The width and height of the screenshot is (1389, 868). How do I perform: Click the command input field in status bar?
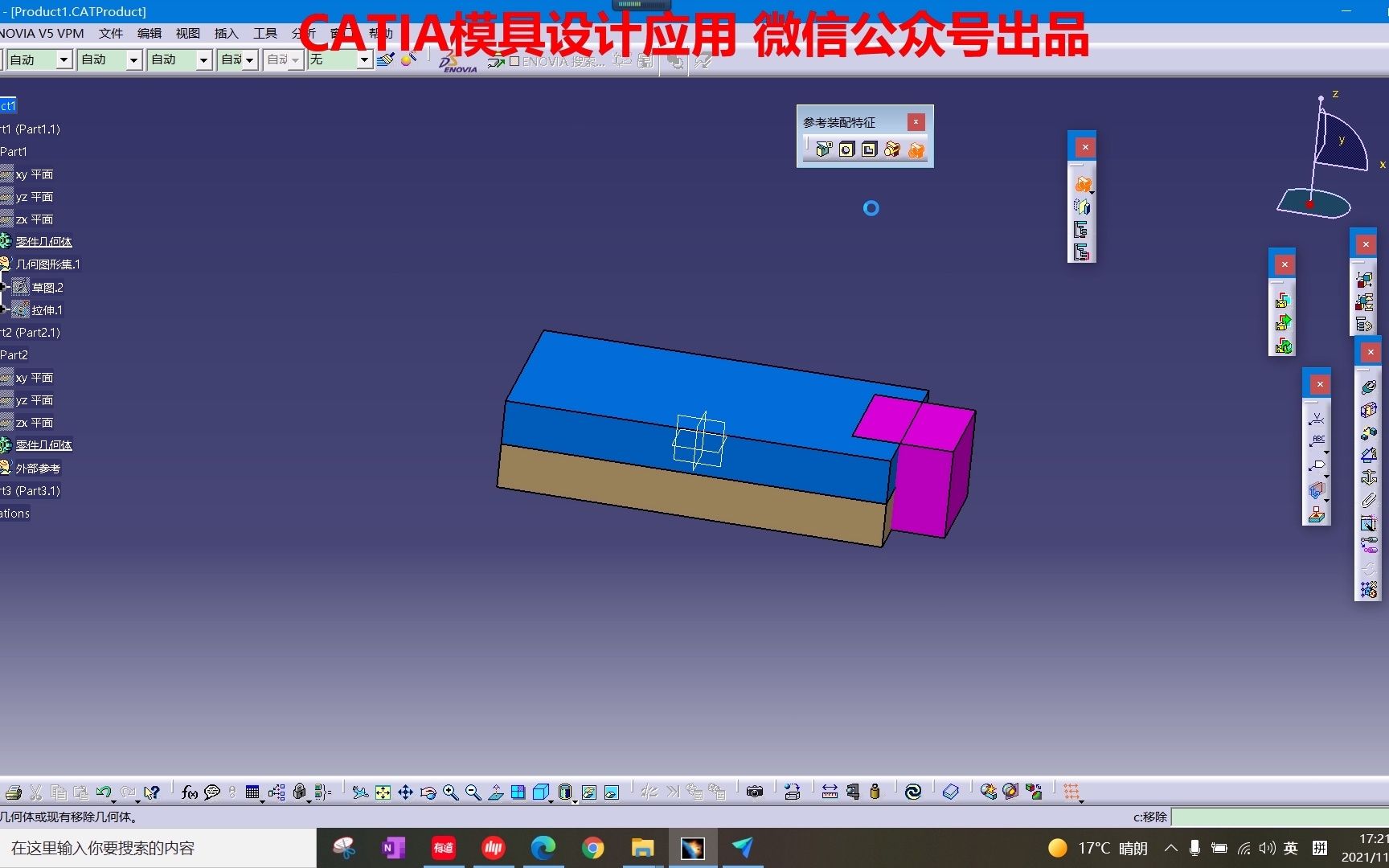pos(1280,817)
